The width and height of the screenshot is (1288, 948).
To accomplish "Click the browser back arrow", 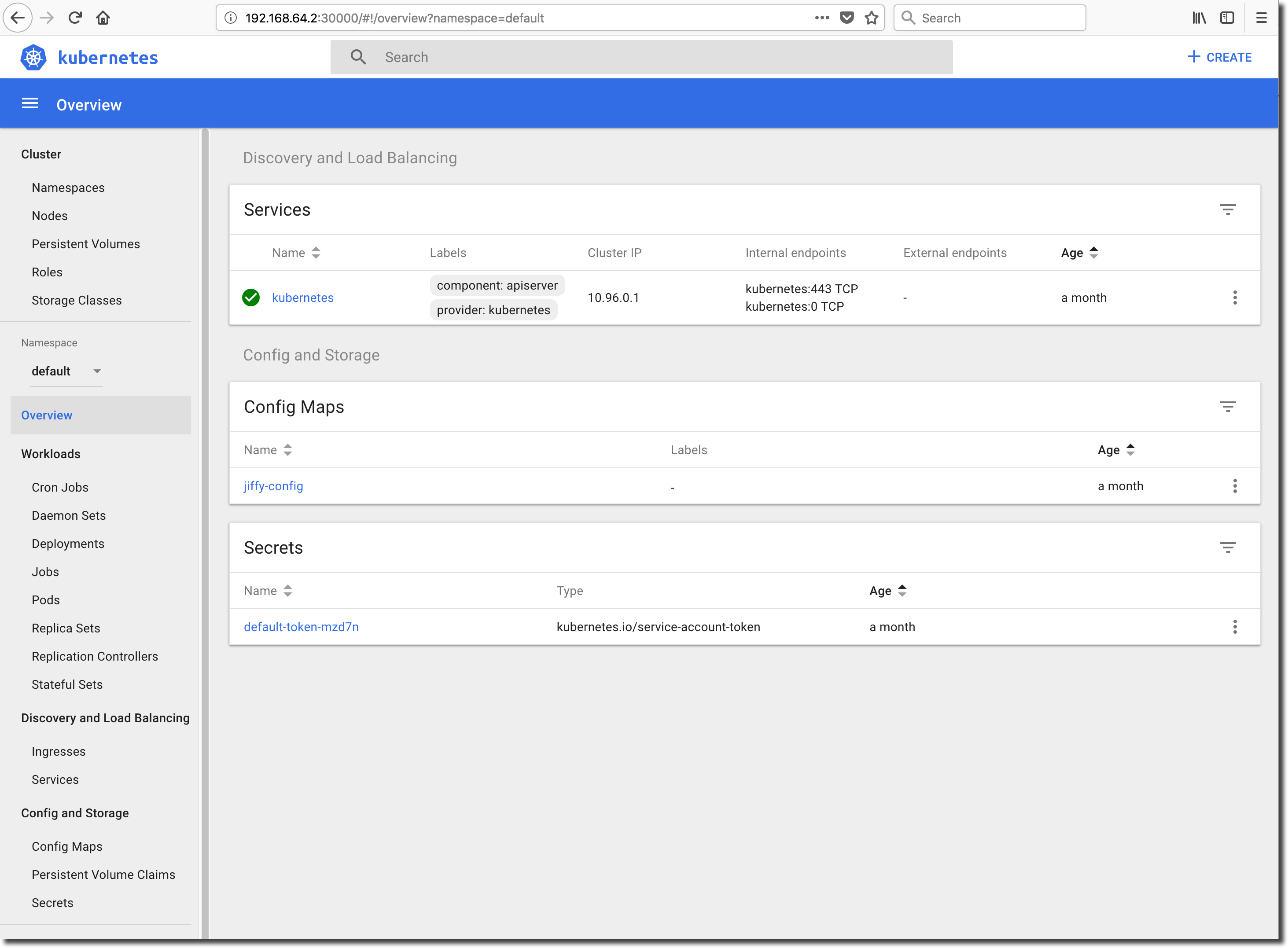I will [18, 18].
